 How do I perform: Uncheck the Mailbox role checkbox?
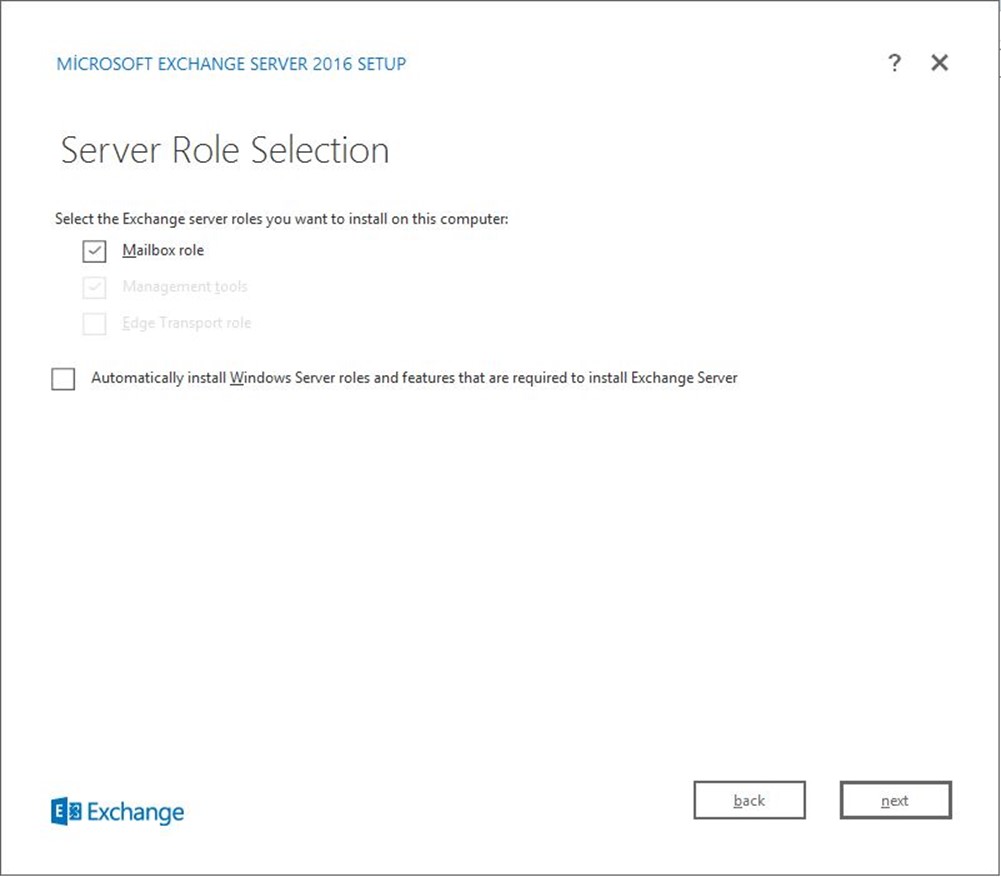click(x=94, y=251)
